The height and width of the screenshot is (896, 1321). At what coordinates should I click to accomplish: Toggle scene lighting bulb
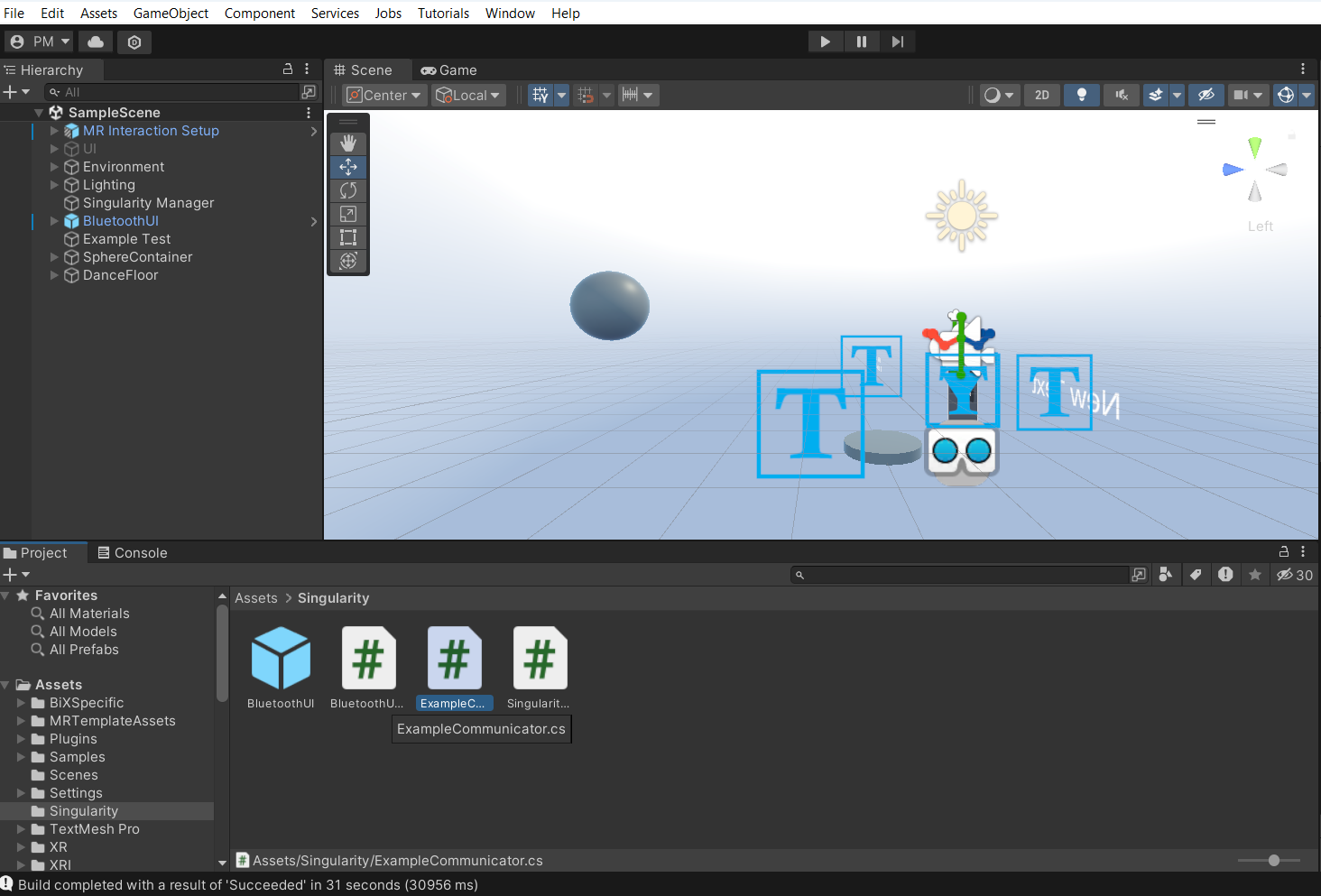pyautogui.click(x=1081, y=95)
